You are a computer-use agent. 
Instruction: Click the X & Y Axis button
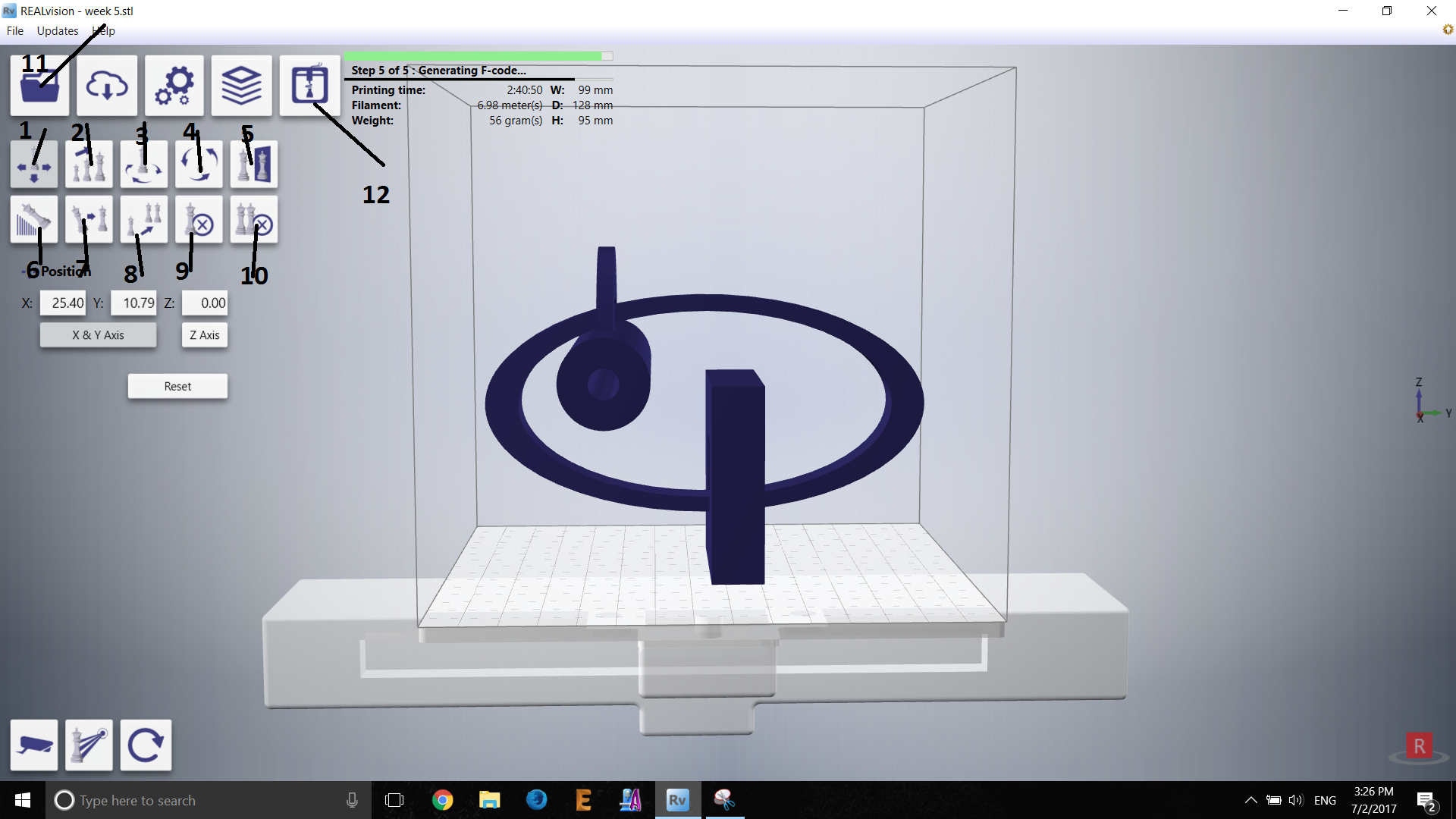click(98, 335)
